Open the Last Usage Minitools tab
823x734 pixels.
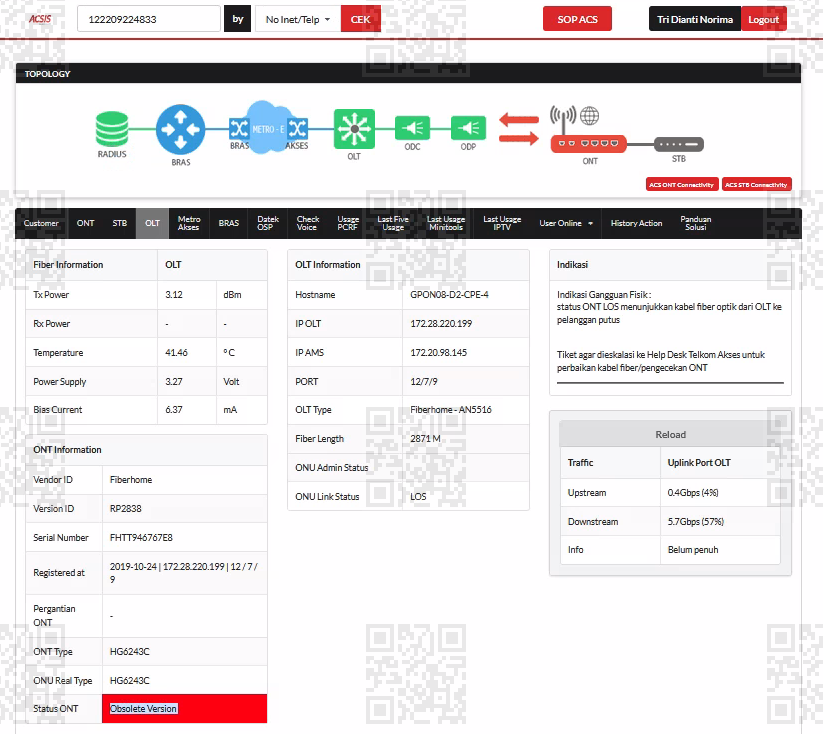pos(446,223)
